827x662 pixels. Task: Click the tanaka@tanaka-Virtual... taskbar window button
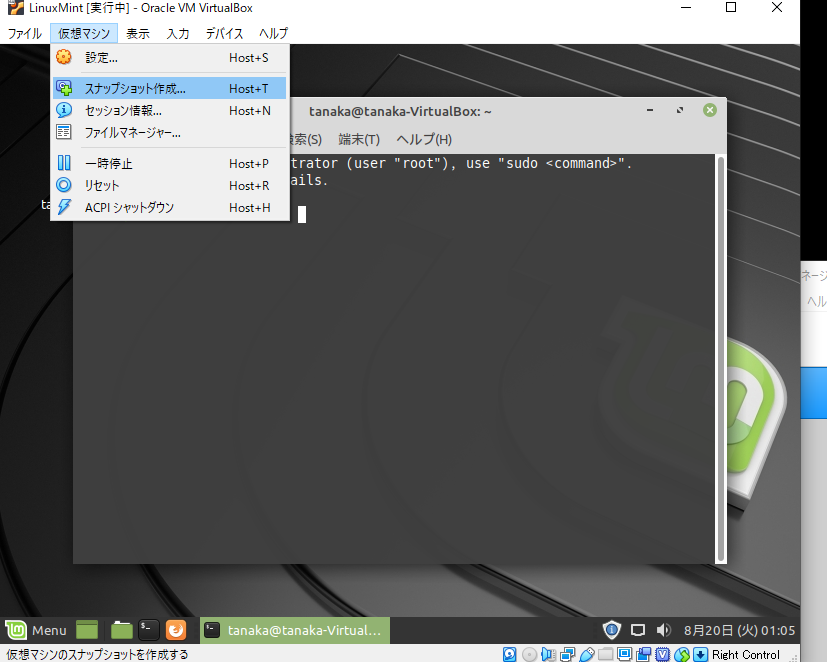tap(295, 630)
